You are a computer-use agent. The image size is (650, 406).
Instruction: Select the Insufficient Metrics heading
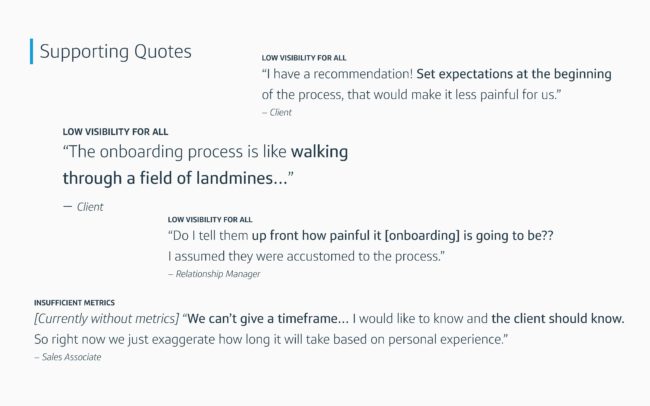[74, 303]
